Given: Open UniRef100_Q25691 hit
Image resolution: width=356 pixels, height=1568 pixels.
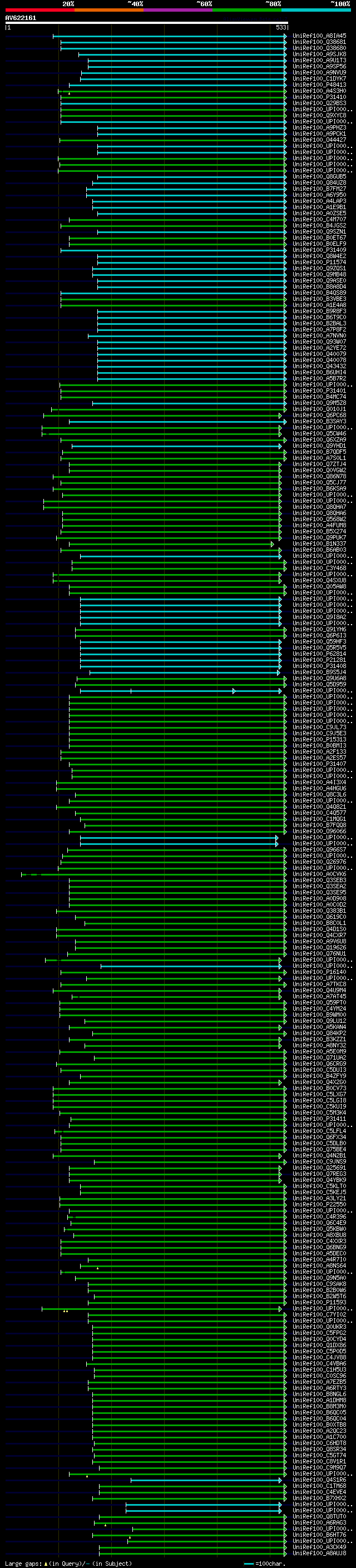Looking at the screenshot, I should click(x=319, y=1168).
